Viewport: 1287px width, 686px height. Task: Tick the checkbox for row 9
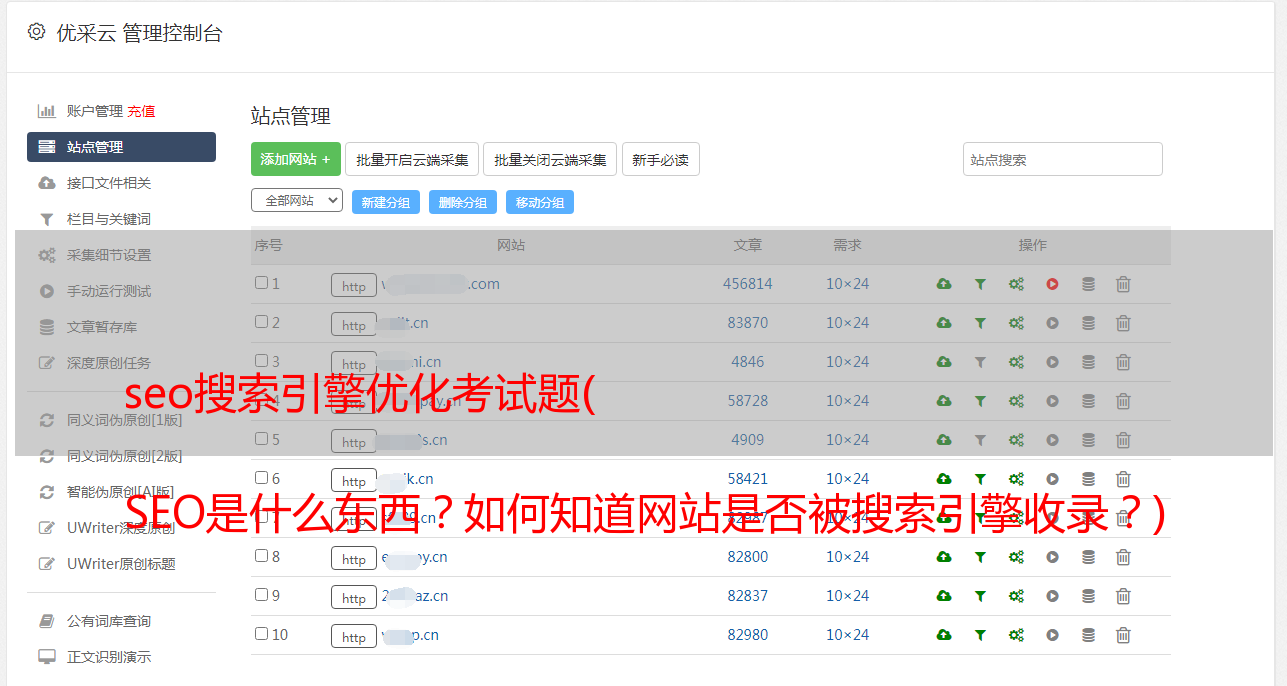click(x=261, y=595)
